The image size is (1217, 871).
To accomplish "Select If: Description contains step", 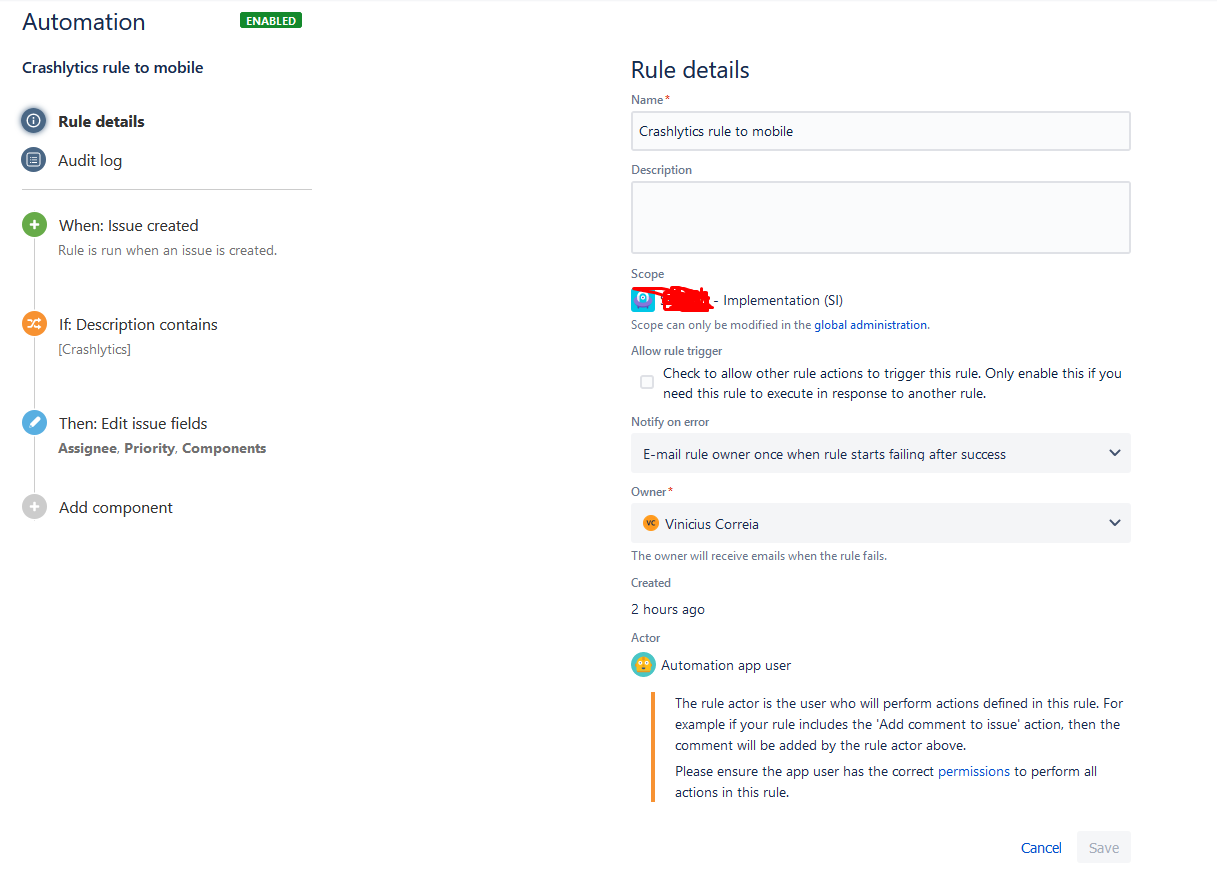I will (x=138, y=324).
